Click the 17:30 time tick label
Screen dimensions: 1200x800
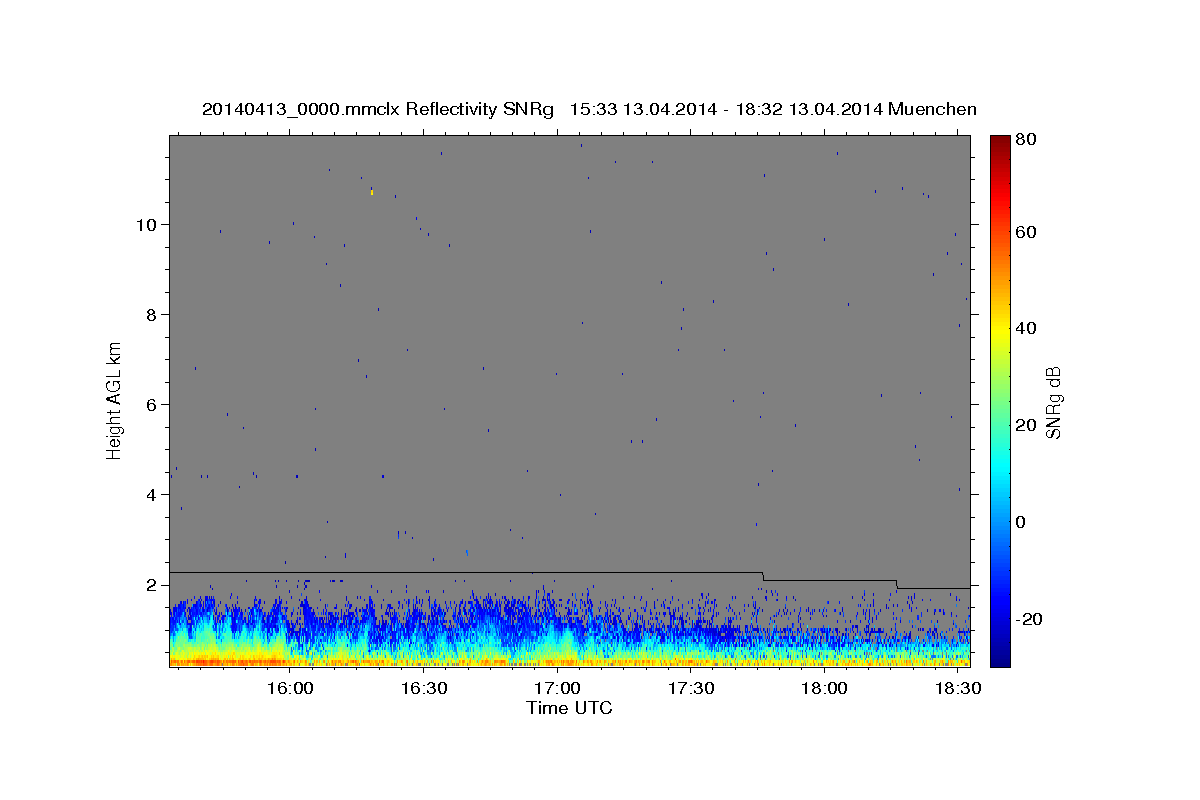pyautogui.click(x=691, y=689)
